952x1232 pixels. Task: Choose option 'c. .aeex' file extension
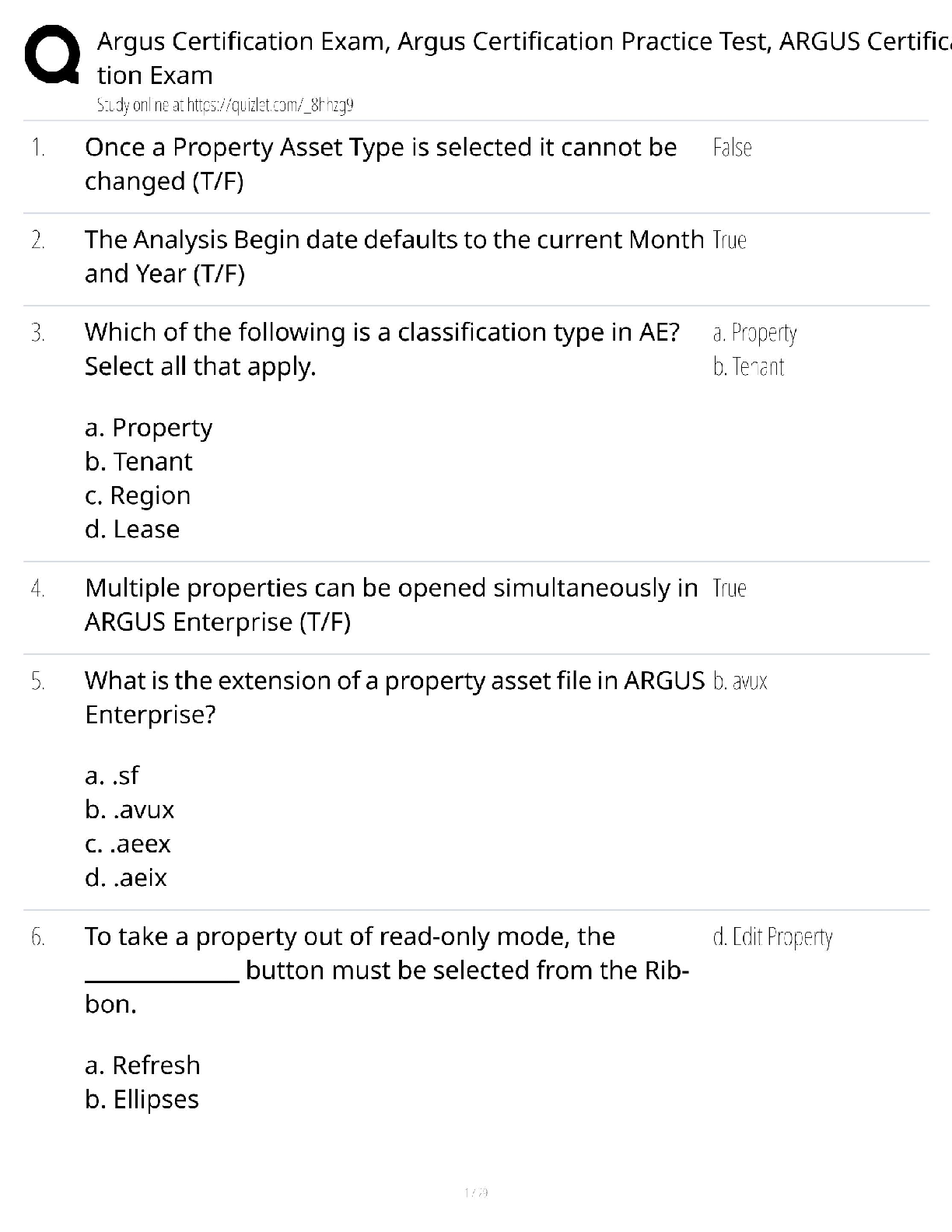click(128, 844)
